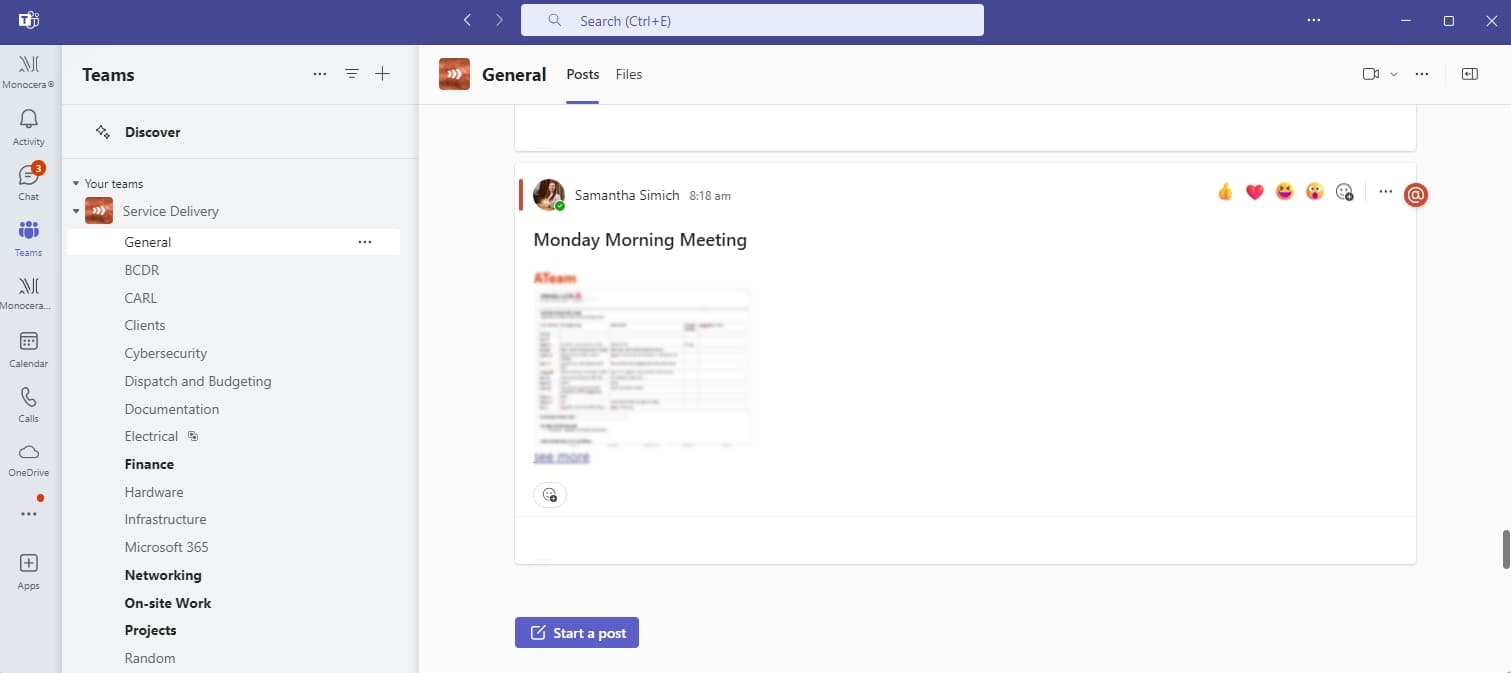Click the search box

click(x=752, y=20)
